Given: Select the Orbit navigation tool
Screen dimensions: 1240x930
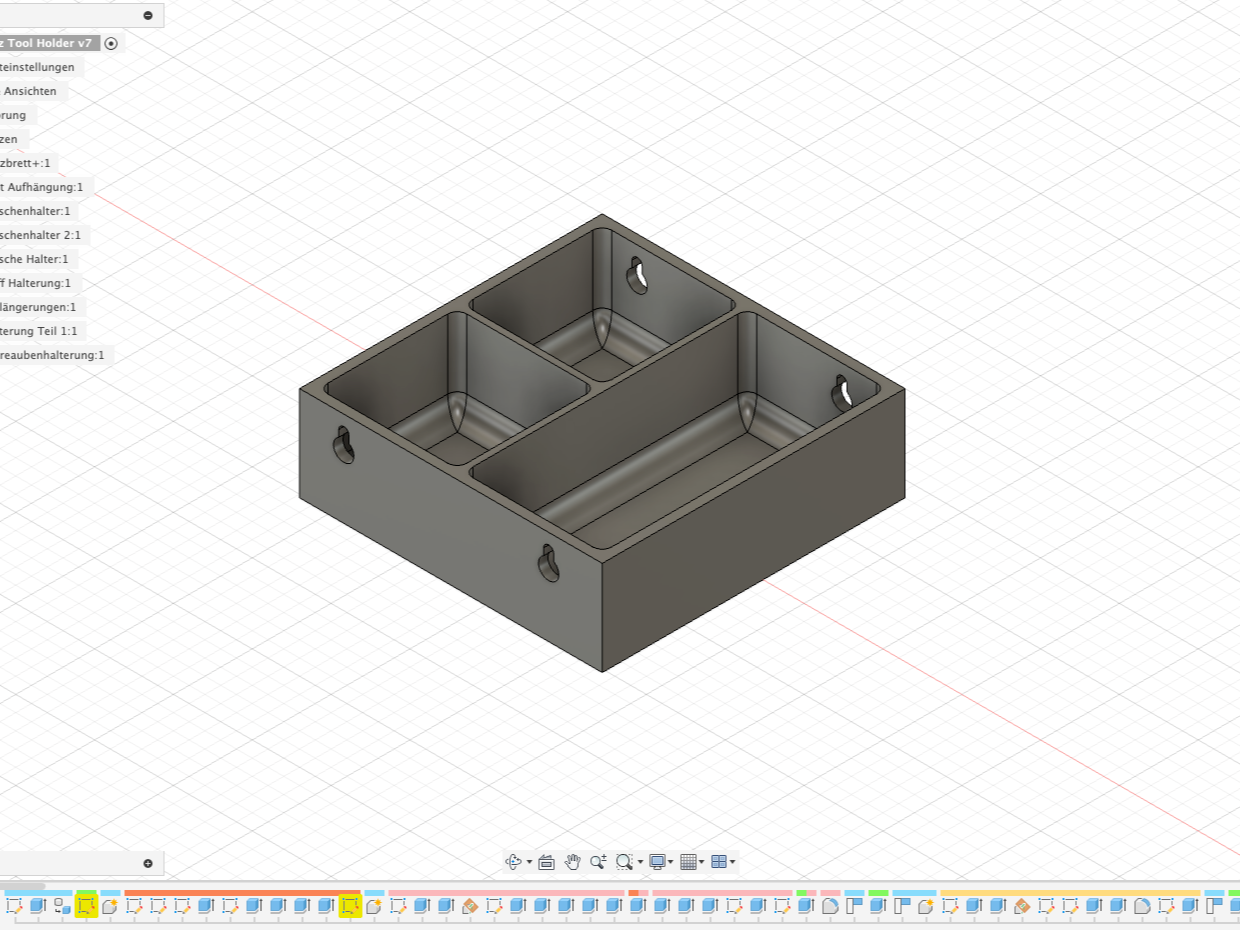Looking at the screenshot, I should pyautogui.click(x=513, y=861).
